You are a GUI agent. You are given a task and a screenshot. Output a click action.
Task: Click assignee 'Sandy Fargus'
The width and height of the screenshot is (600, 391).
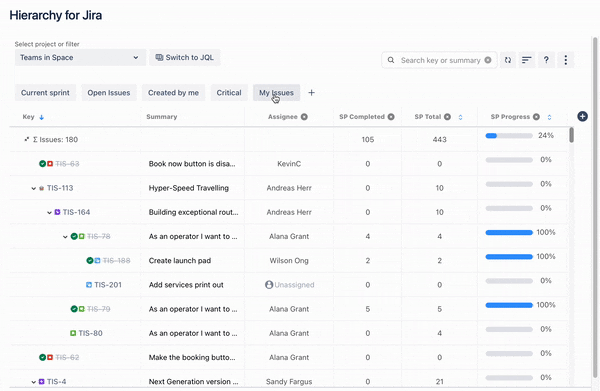pyautogui.click(x=289, y=381)
